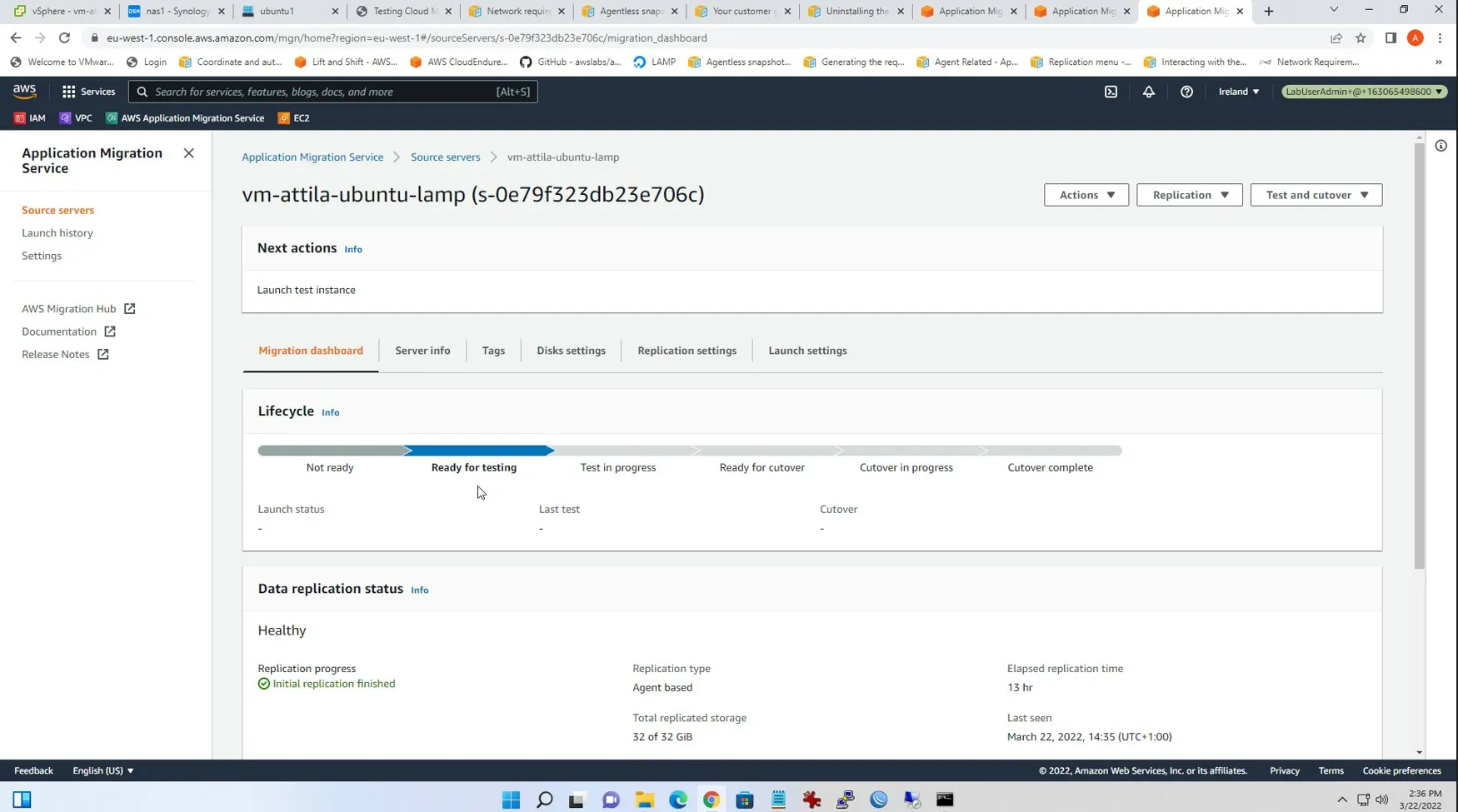Open Chrome profile avatar
1458x812 pixels.
(1416, 37)
